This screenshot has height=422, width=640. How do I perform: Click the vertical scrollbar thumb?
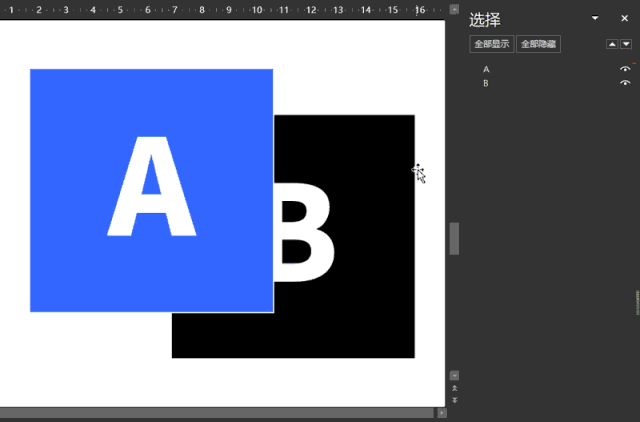point(454,239)
